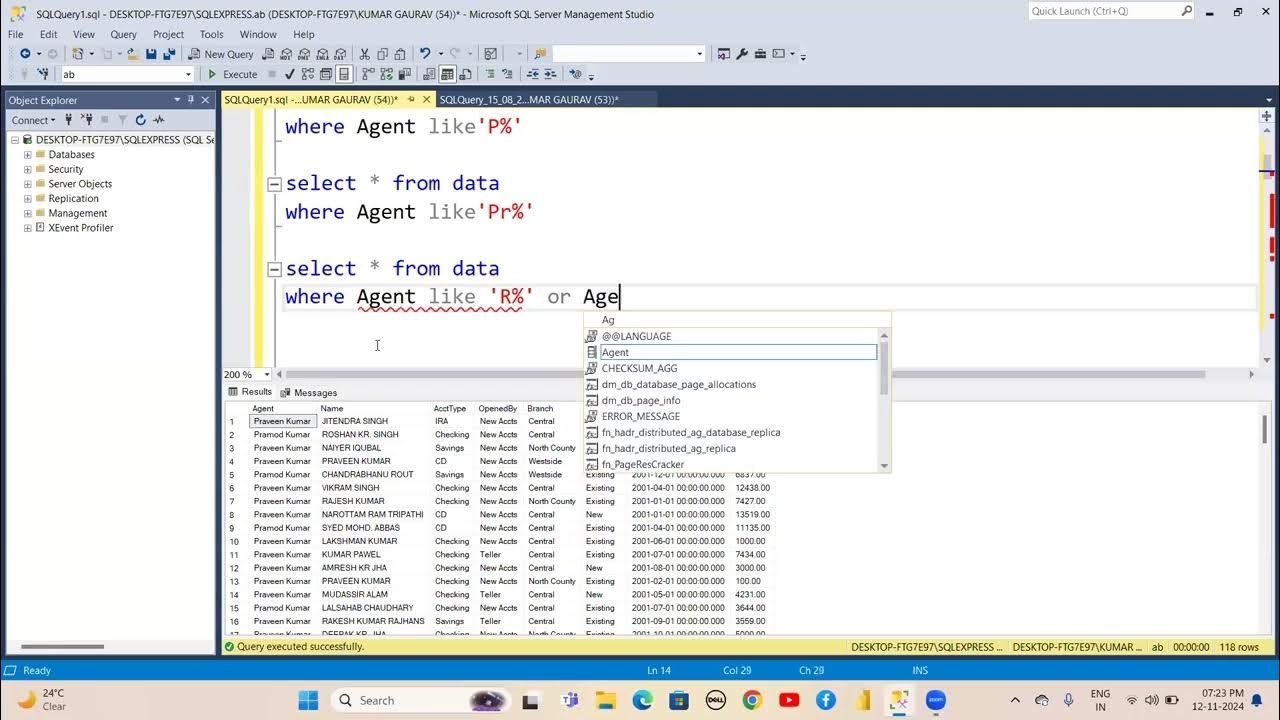The image size is (1280, 720).
Task: Click the Decrease Indent icon
Action: click(x=533, y=74)
